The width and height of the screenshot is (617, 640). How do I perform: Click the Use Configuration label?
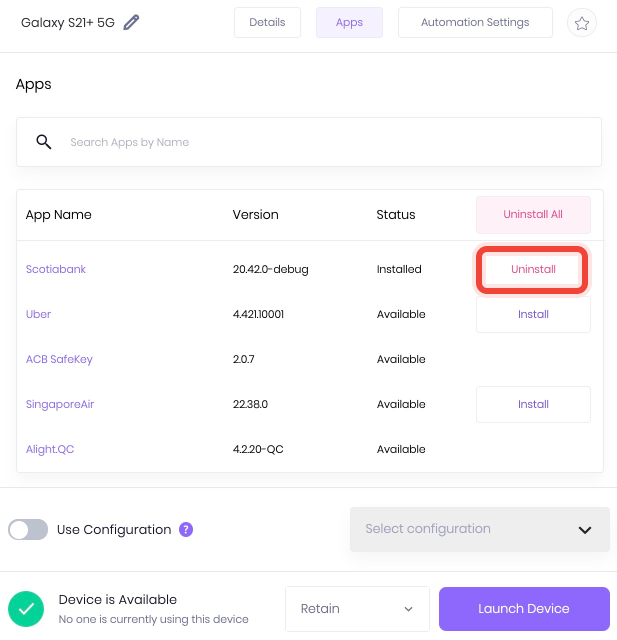coord(114,529)
